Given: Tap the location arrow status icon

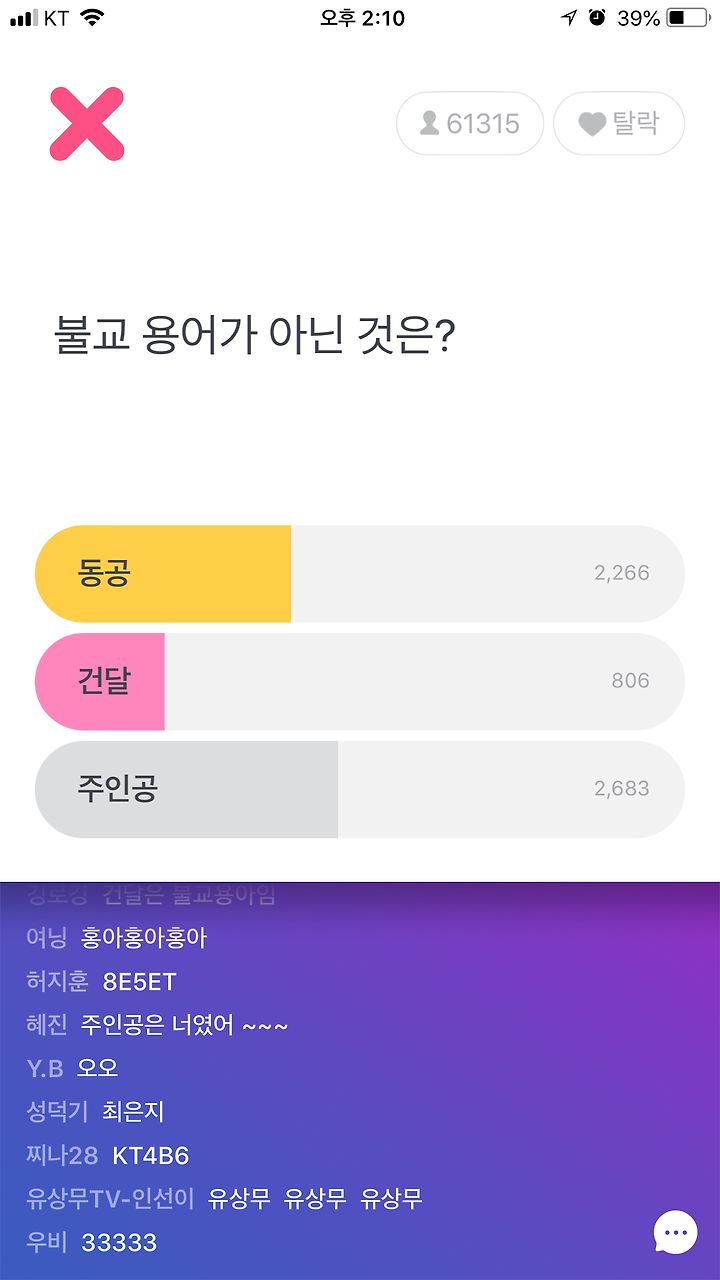Looking at the screenshot, I should tap(569, 18).
